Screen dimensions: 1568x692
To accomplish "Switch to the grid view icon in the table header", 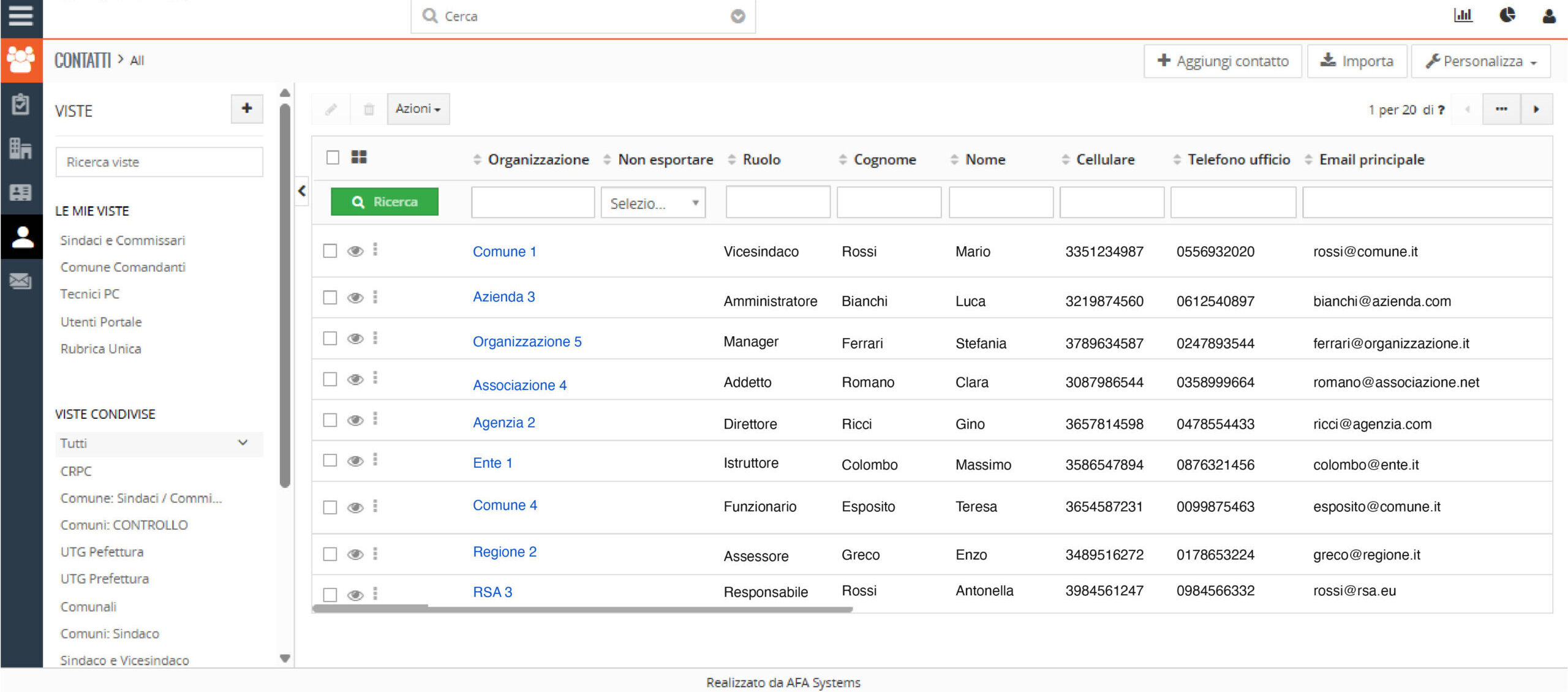I will pos(359,157).
